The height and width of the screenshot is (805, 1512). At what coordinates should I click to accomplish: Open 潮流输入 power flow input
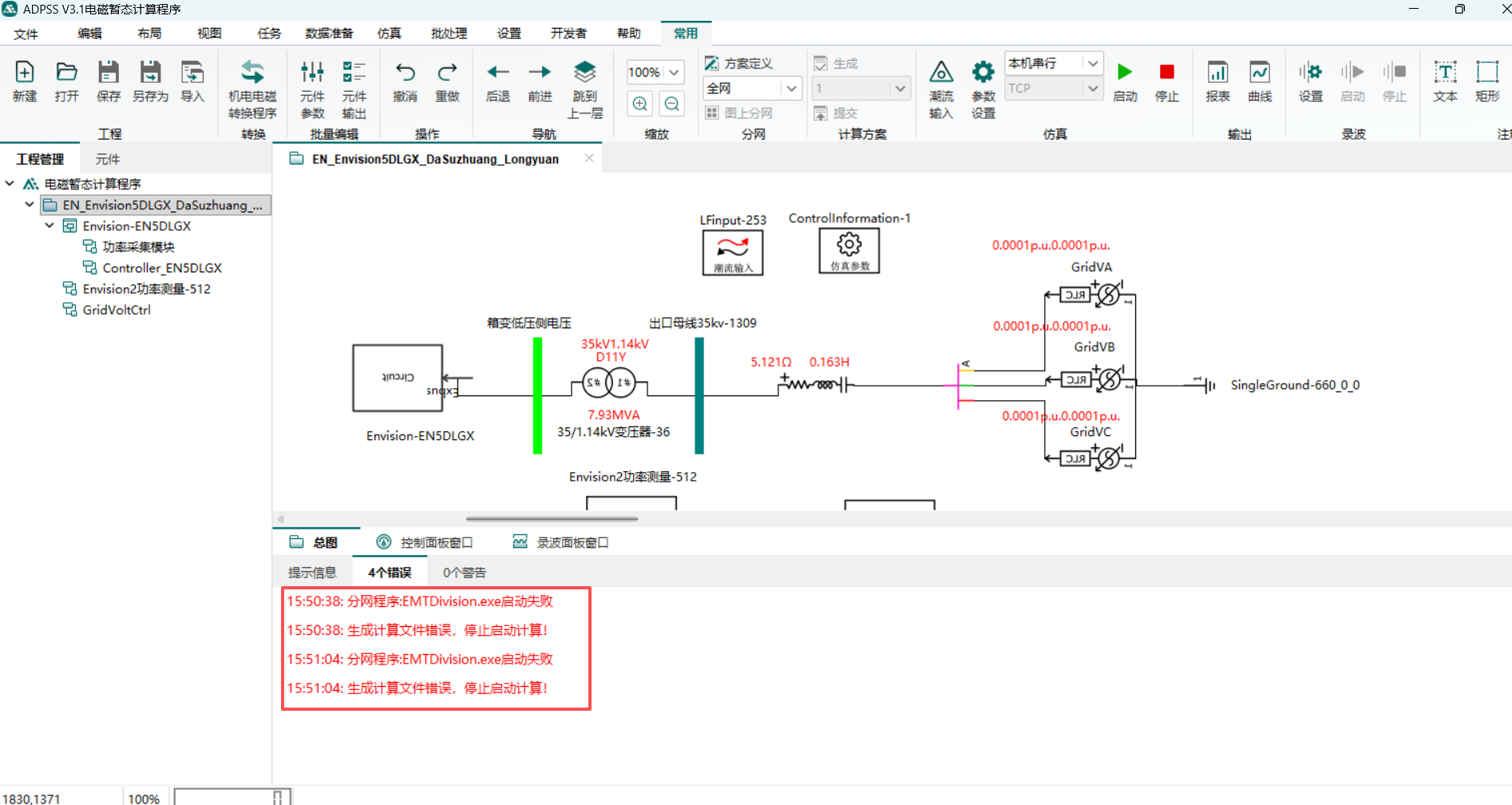click(x=941, y=73)
